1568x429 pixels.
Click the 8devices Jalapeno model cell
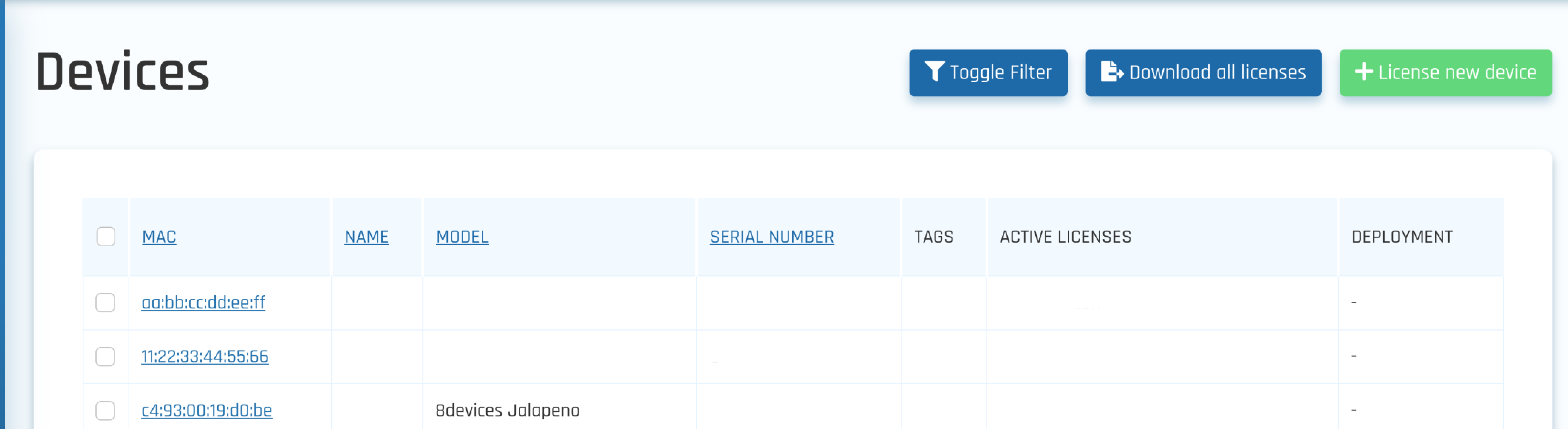tap(507, 410)
